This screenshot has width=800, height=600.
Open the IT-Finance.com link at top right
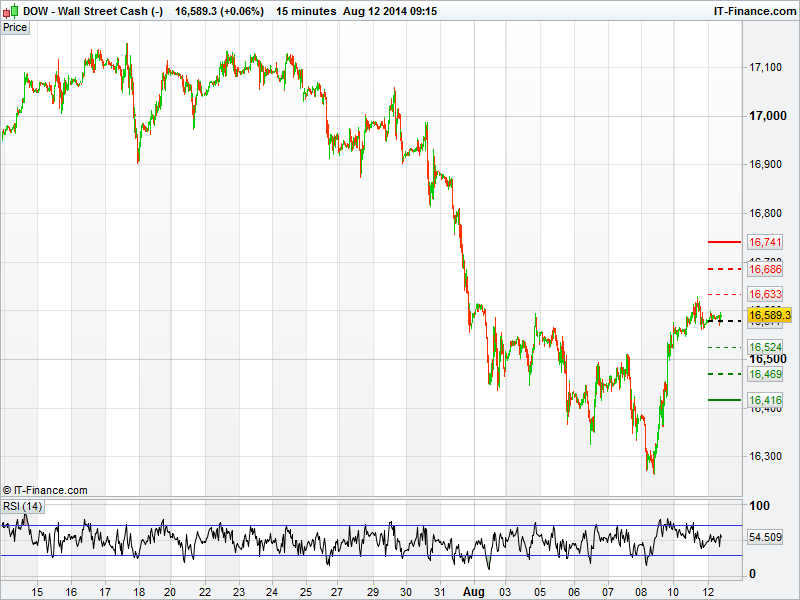[755, 11]
